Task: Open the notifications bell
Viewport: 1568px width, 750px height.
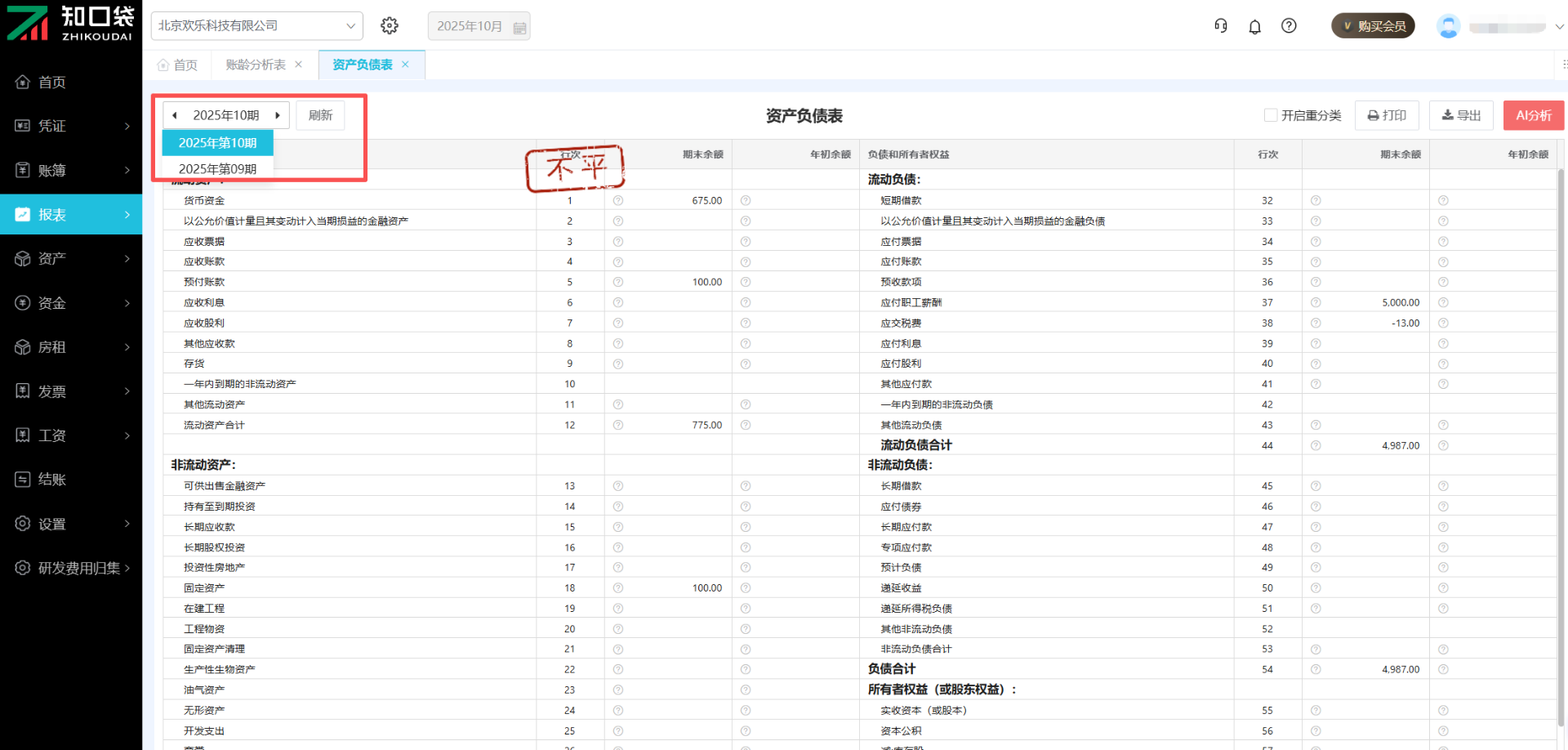Action: (1254, 27)
